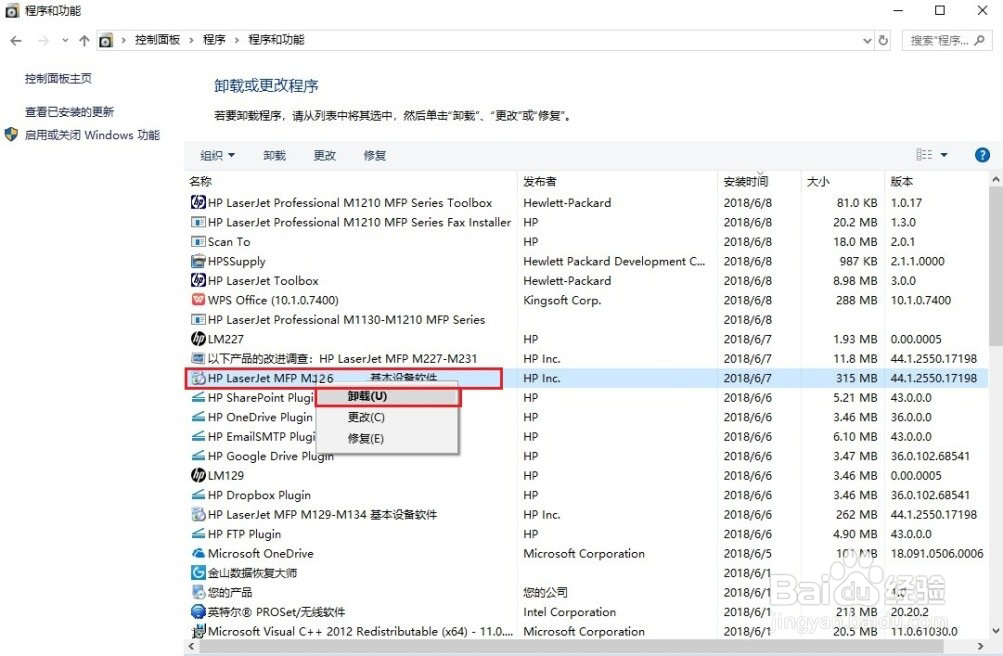Image resolution: width=1003 pixels, height=656 pixels.
Task: Click the HP Google Drive Plugin icon
Action: pos(198,456)
